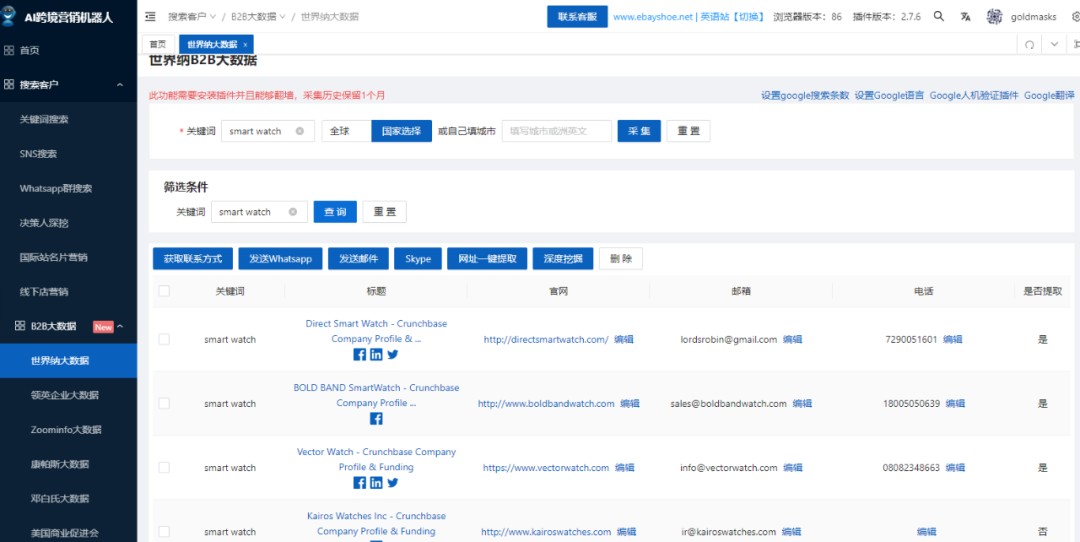1080x542 pixels.
Task: Open Twitter icon for Direct Smart Watch
Action: pyautogui.click(x=393, y=355)
